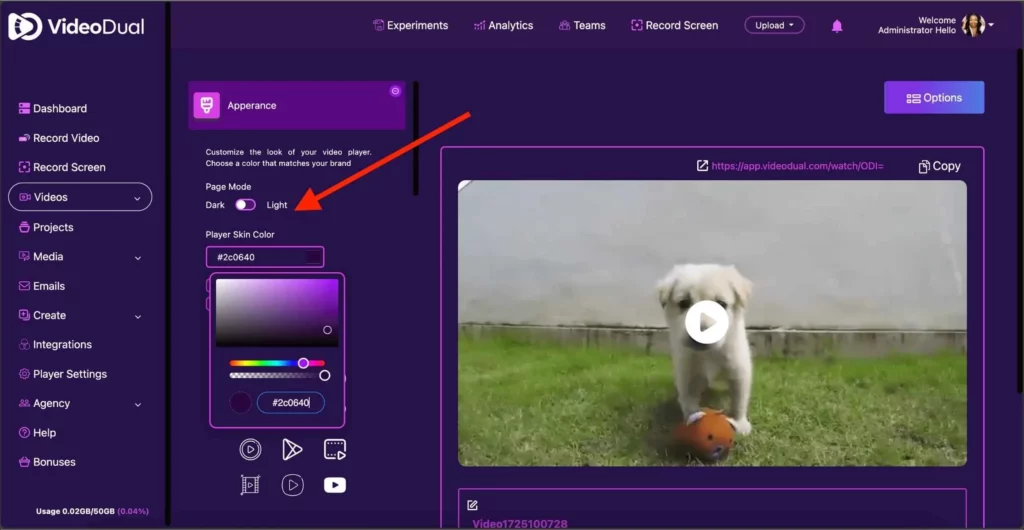Collapse the Appearance panel with its minus icon
The width and height of the screenshot is (1024, 530).
click(x=395, y=91)
